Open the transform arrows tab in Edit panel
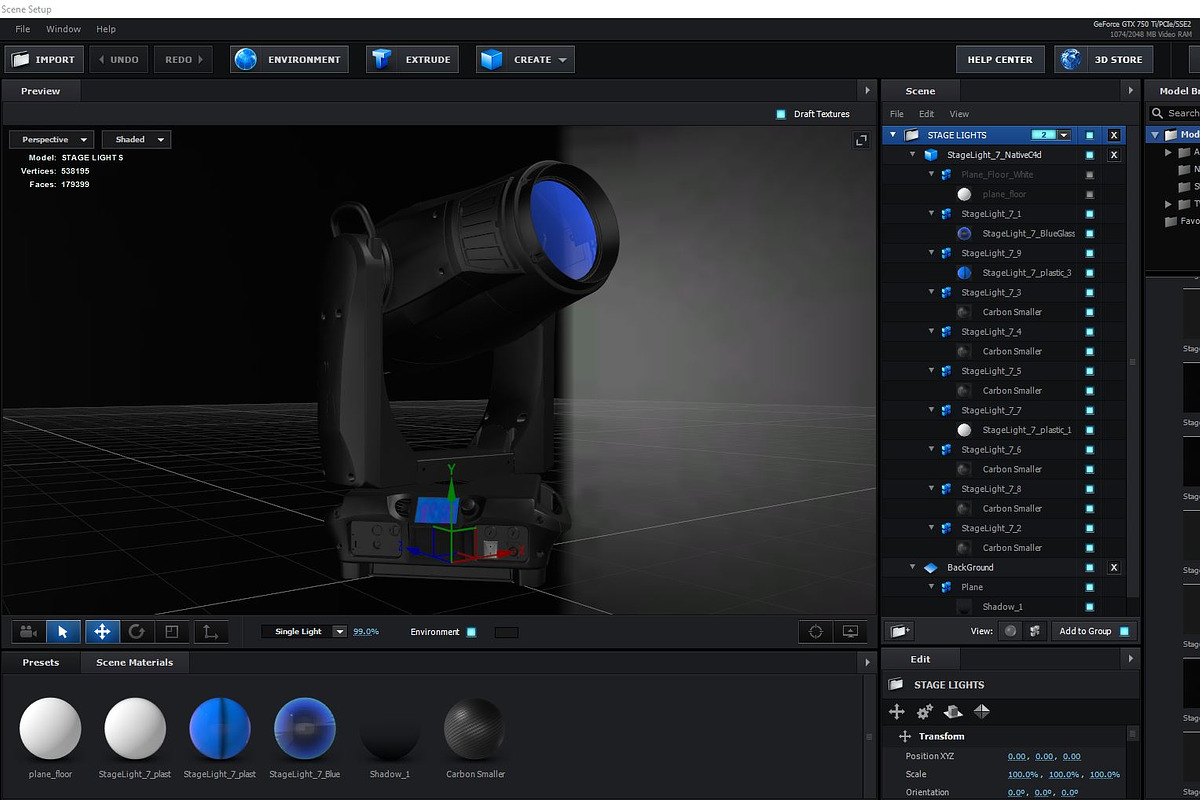This screenshot has width=1200, height=800. (x=897, y=712)
